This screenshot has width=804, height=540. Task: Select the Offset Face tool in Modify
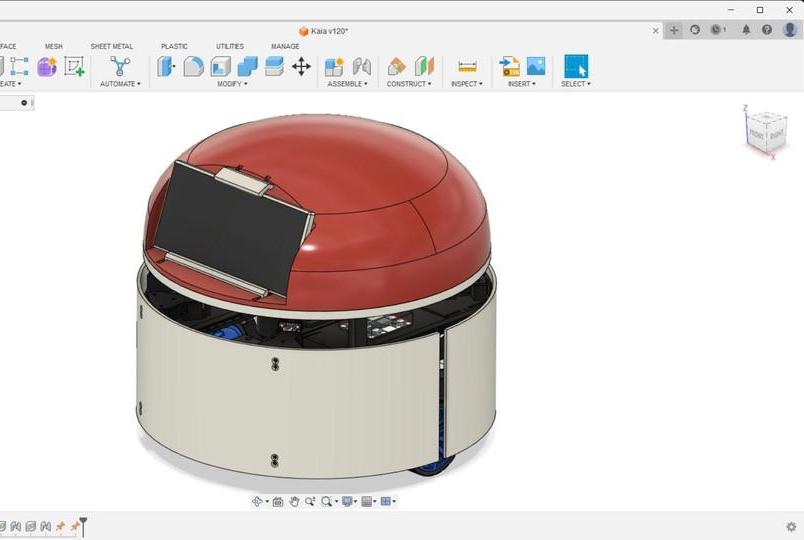[274, 67]
